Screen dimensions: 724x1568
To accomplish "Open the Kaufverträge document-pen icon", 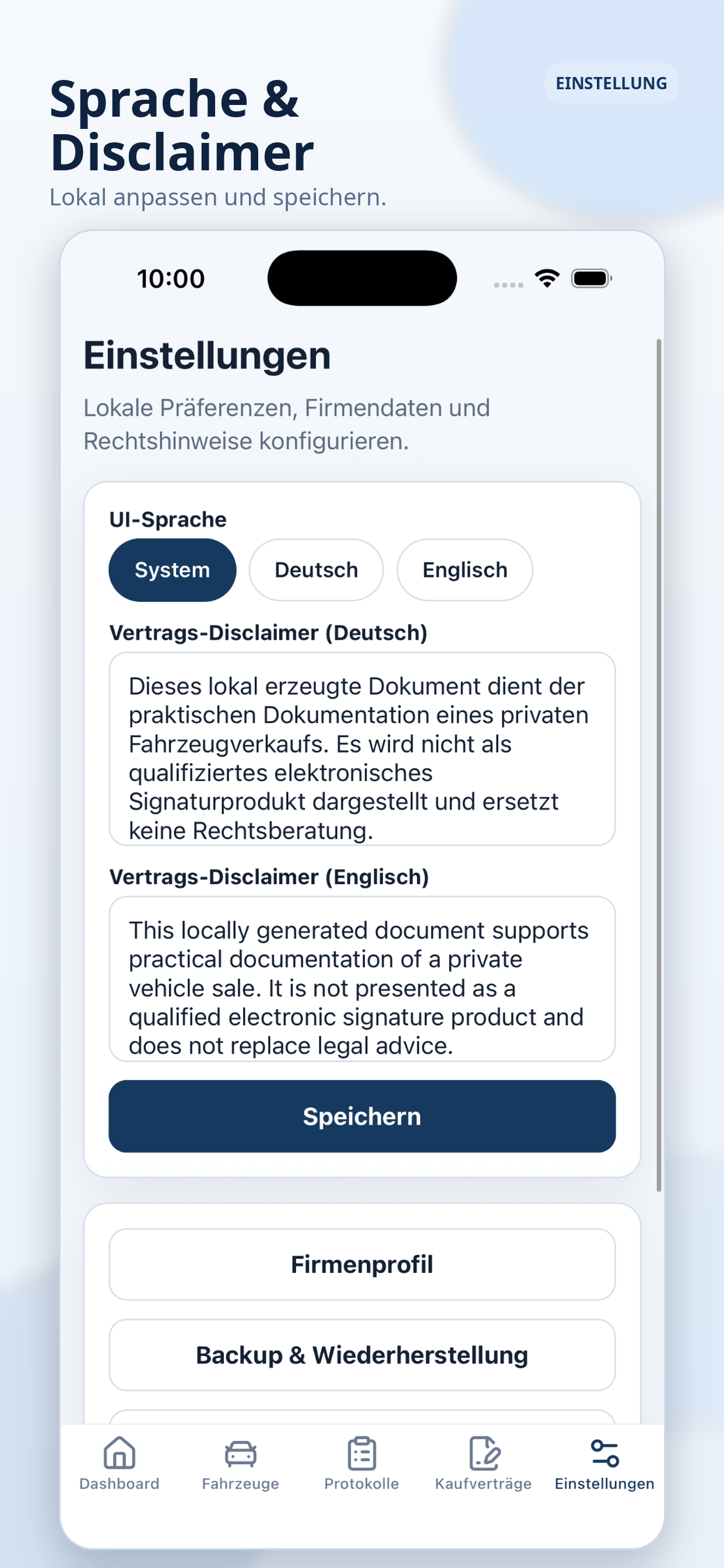I will 484,1453.
